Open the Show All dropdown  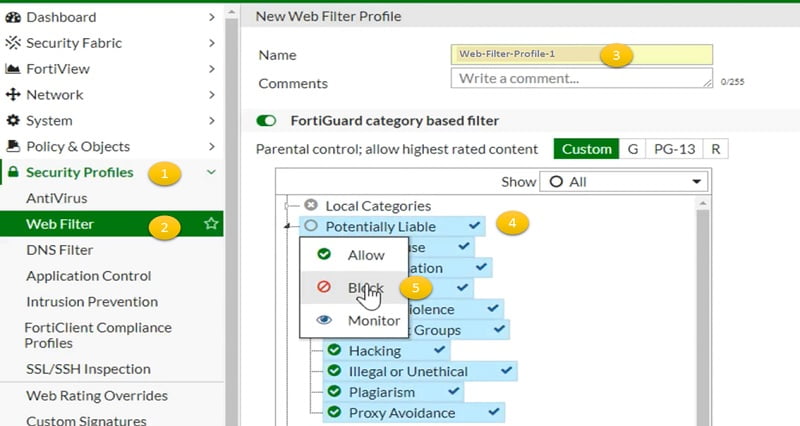(623, 182)
